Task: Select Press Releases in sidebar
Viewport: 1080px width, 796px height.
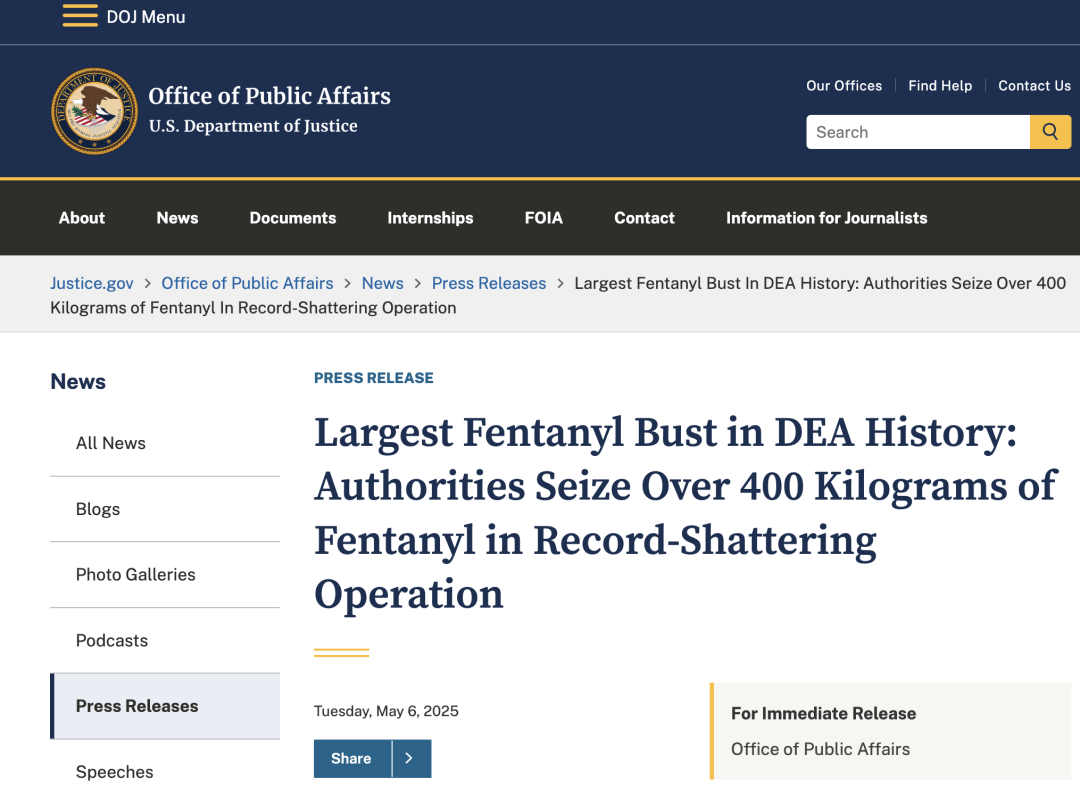Action: pyautogui.click(x=165, y=706)
